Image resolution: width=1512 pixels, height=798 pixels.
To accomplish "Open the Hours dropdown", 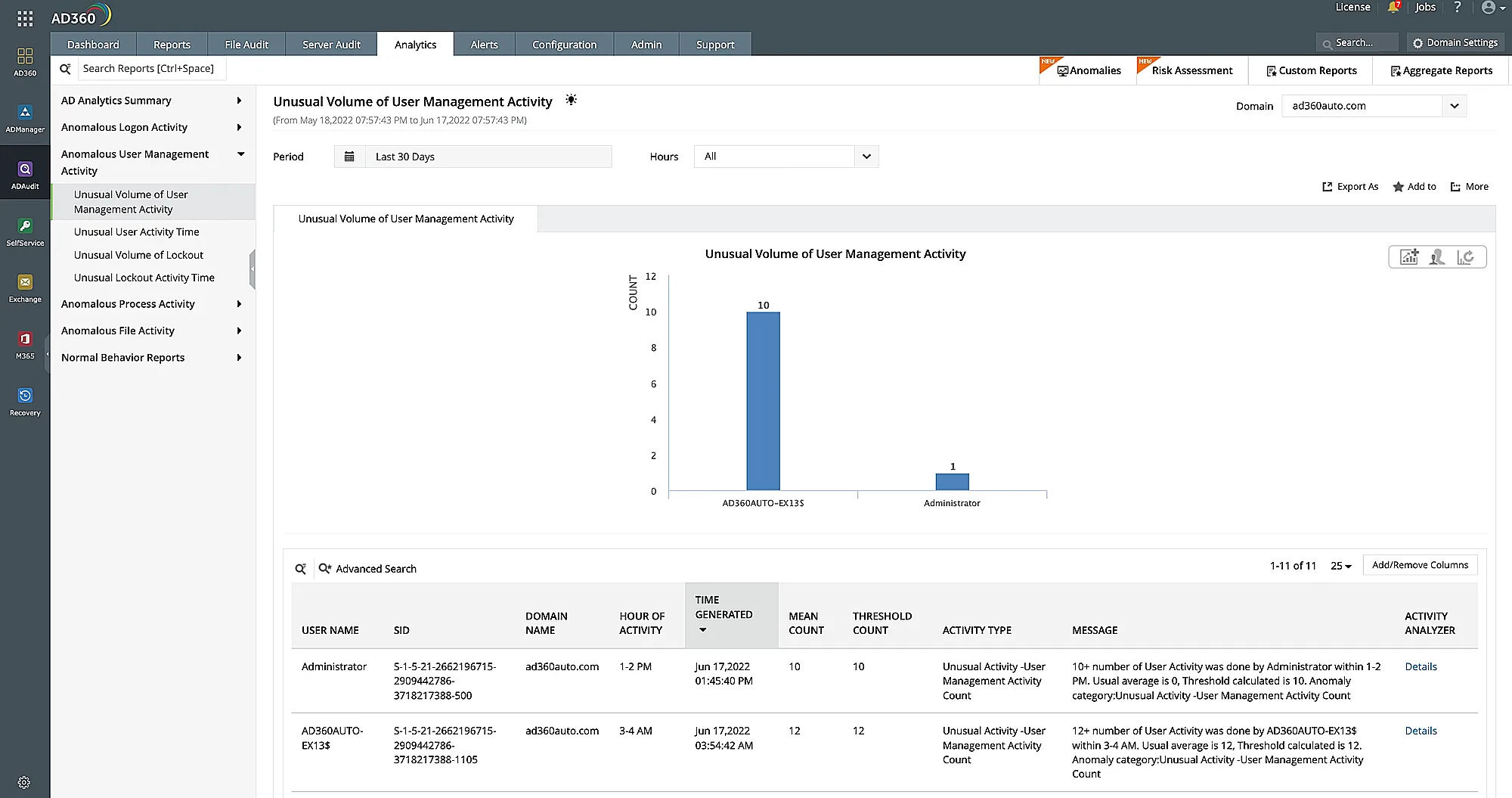I will [786, 157].
